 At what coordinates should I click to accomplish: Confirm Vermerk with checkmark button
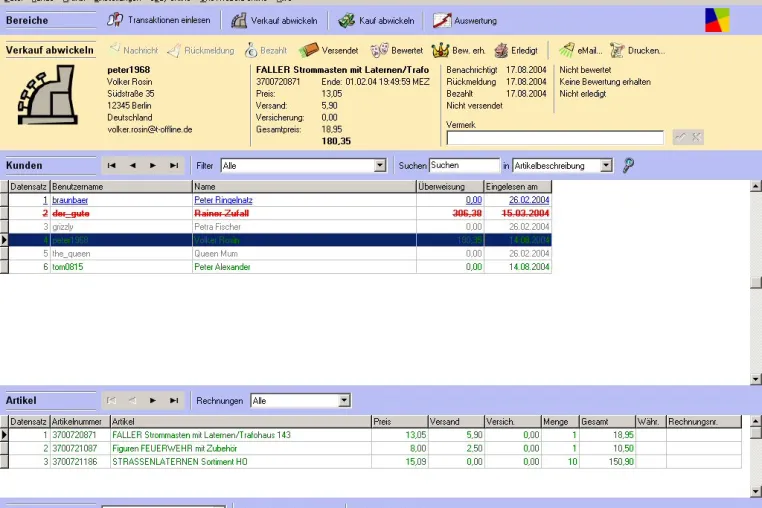click(x=680, y=138)
